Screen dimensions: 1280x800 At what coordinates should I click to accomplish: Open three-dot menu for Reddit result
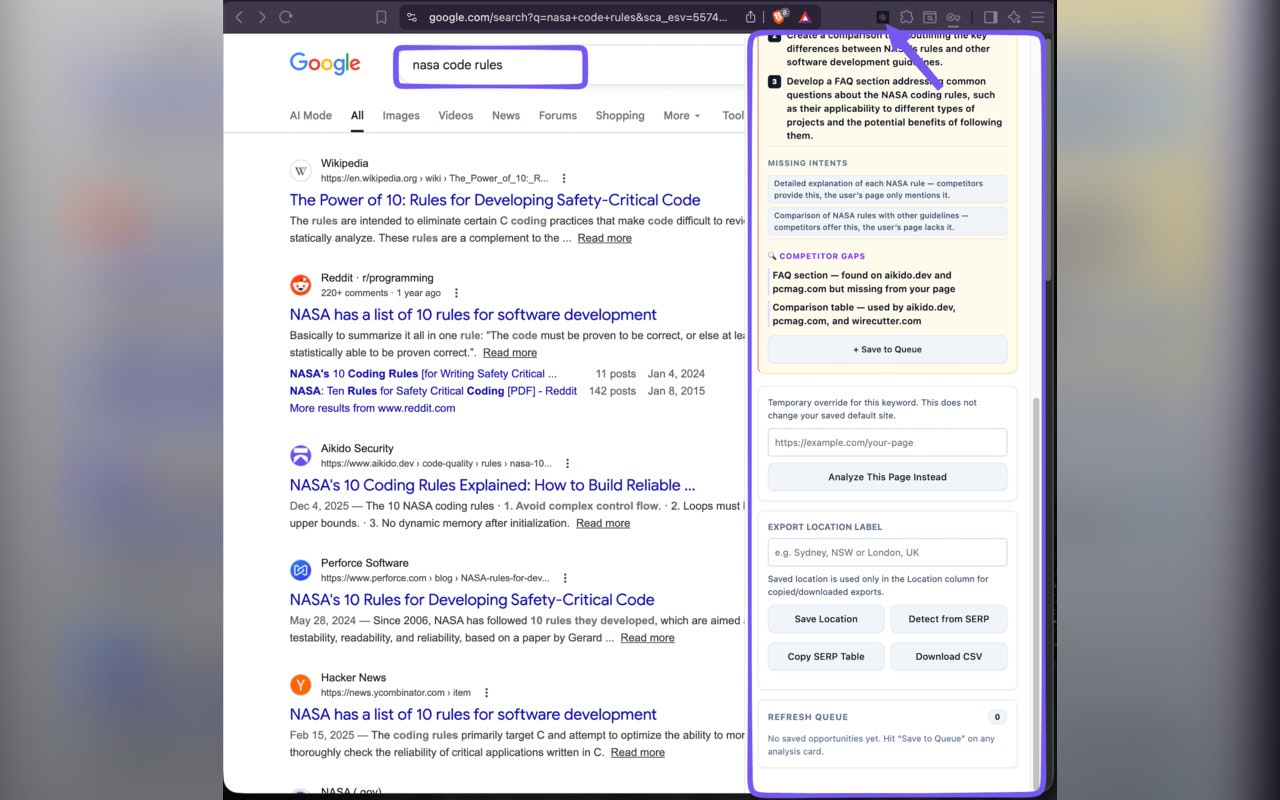click(x=456, y=293)
